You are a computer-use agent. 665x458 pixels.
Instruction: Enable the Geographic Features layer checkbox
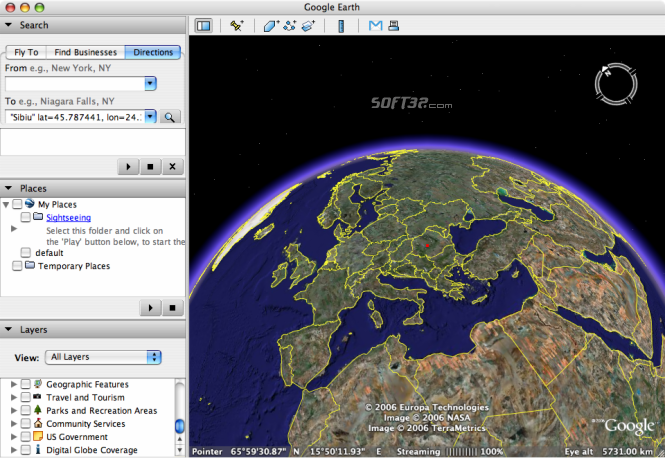coord(26,384)
